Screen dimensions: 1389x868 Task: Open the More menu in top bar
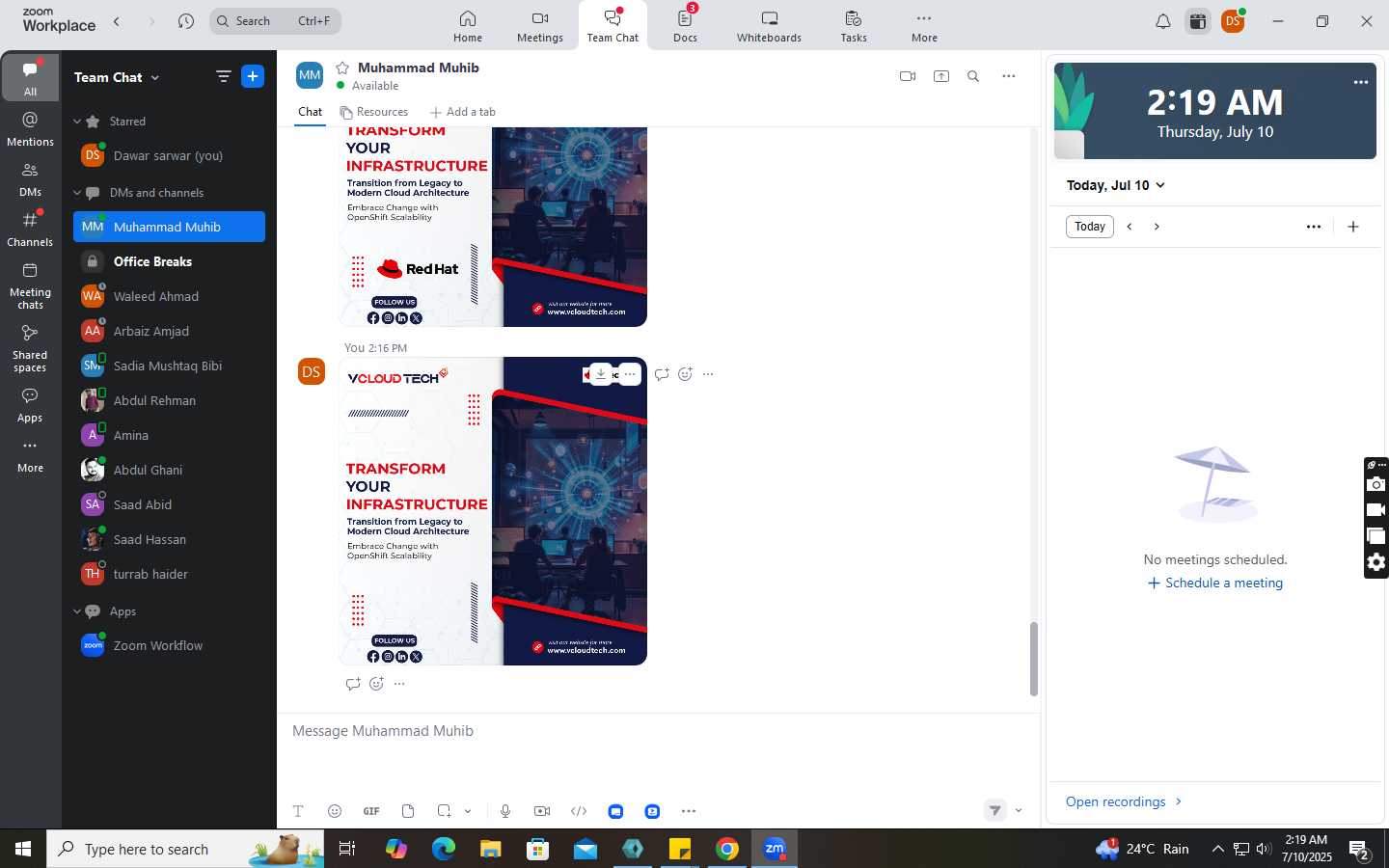click(924, 26)
